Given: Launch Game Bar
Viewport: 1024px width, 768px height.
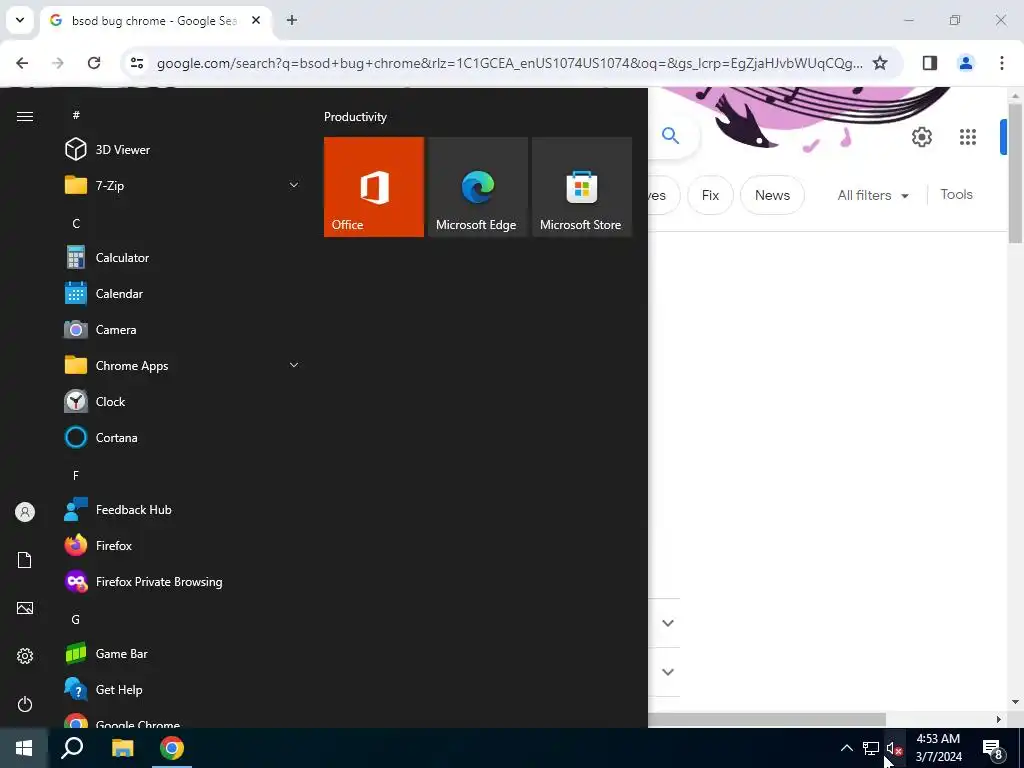Looking at the screenshot, I should pos(183,653).
